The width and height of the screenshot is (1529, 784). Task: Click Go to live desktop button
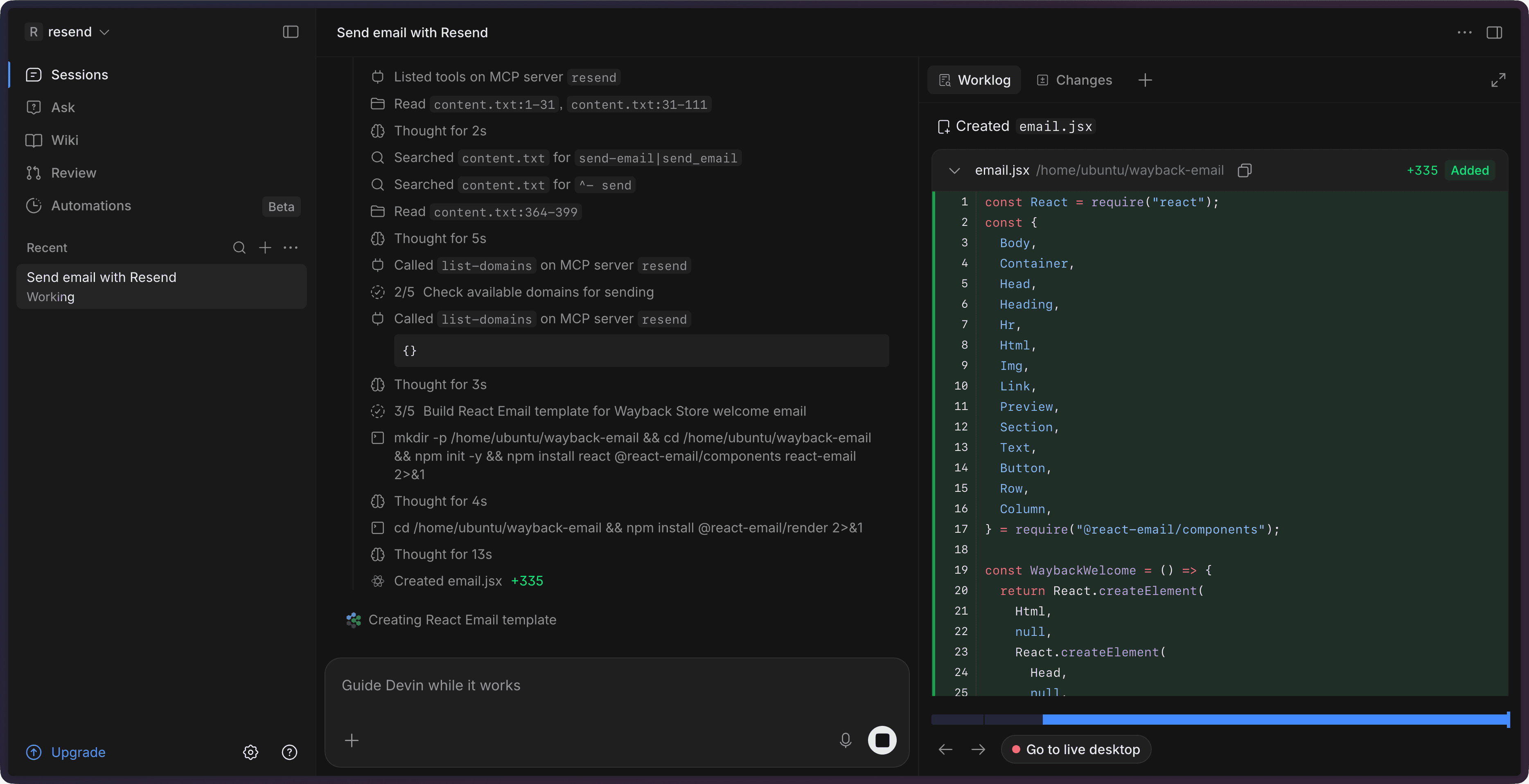pos(1076,750)
